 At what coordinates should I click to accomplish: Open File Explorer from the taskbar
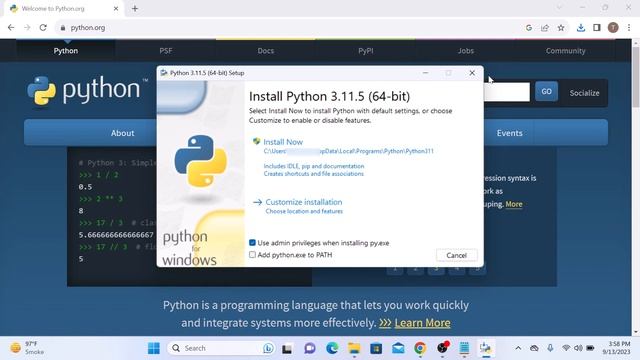(x=354, y=348)
